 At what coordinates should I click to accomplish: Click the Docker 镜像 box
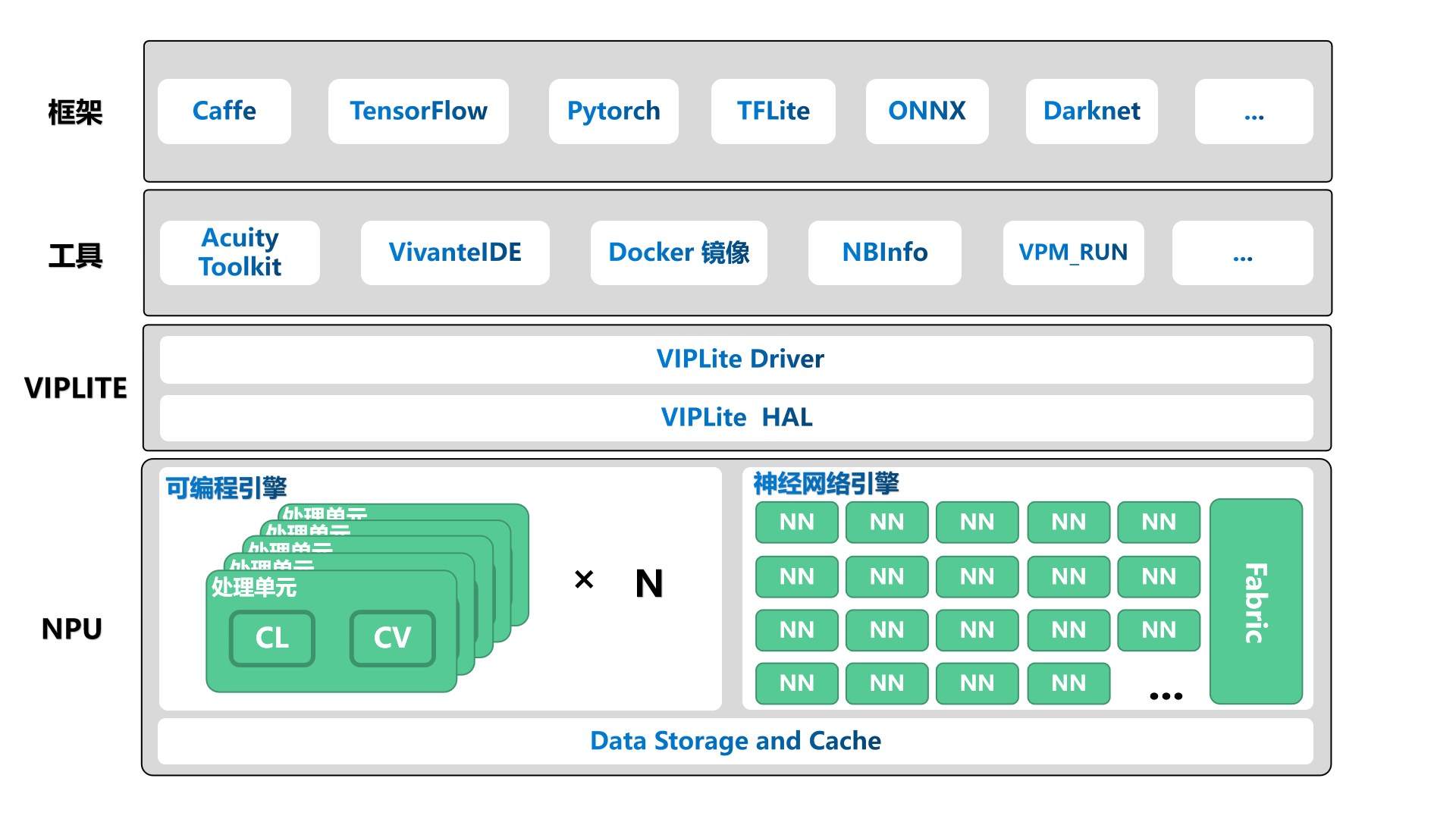coord(679,253)
